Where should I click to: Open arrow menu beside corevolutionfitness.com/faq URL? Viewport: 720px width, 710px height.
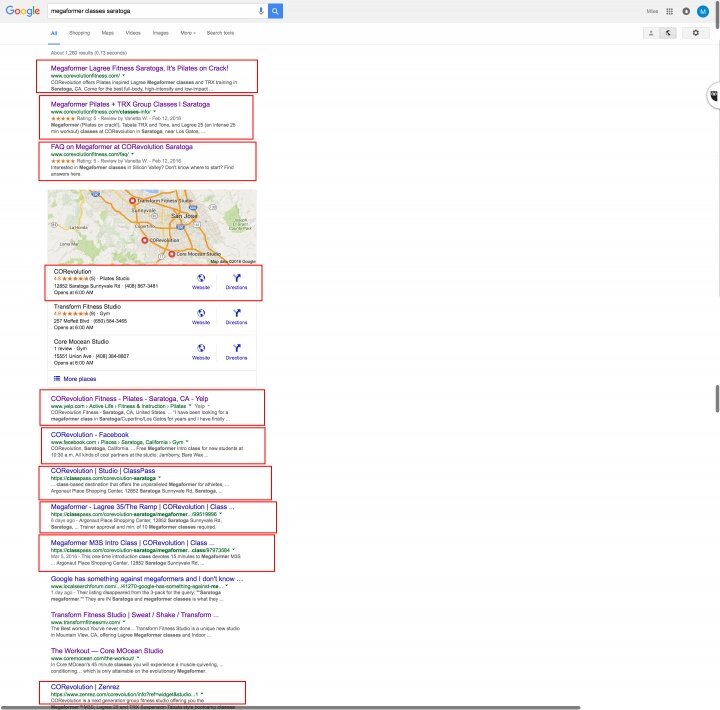[x=132, y=154]
